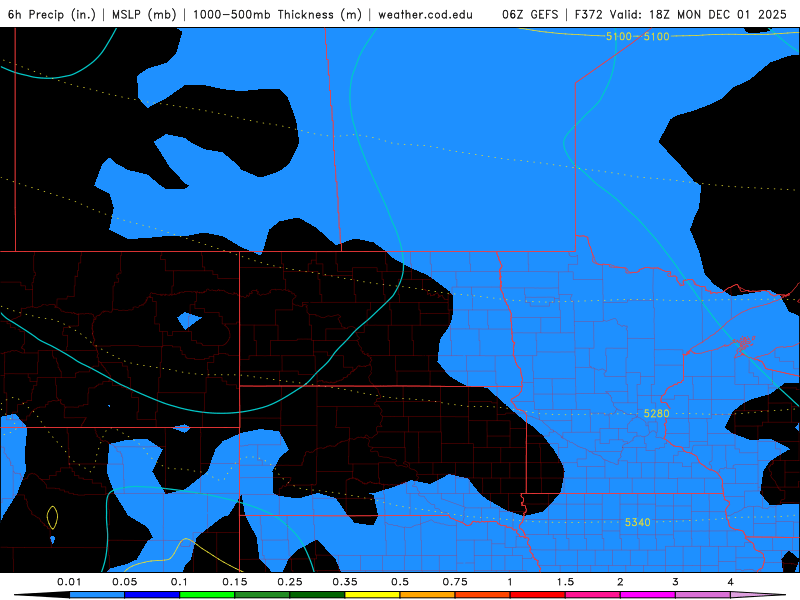Image resolution: width=800 pixels, height=600 pixels.
Task: Click 'Valid: 18Z MON DEC 01 2025' text
Action: pos(698,14)
